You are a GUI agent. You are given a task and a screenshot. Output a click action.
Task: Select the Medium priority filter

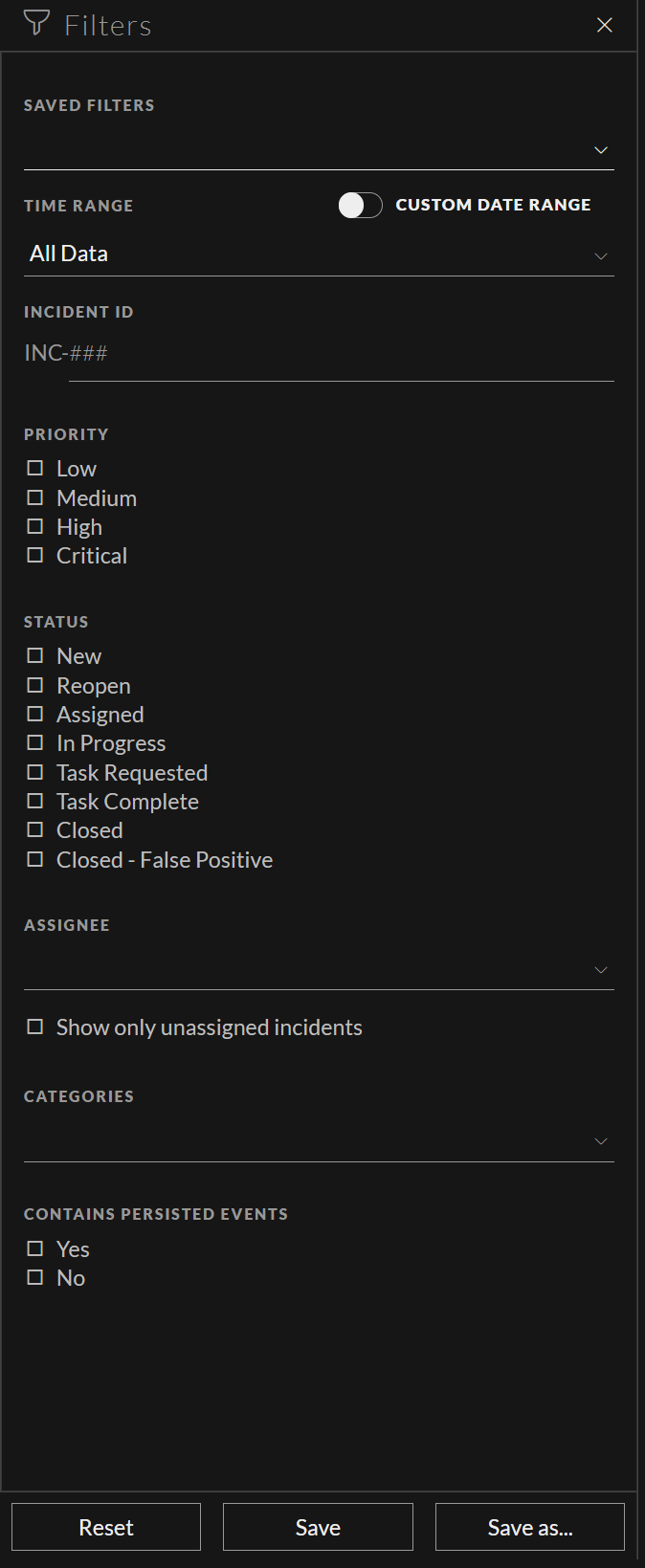pos(34,497)
